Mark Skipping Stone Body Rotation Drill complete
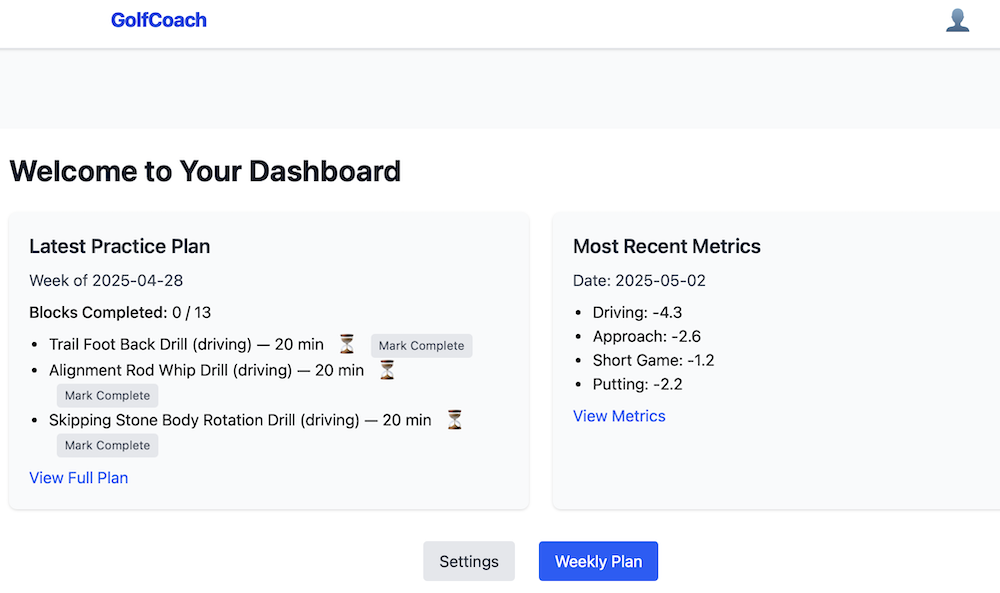1000x593 pixels. tap(107, 446)
